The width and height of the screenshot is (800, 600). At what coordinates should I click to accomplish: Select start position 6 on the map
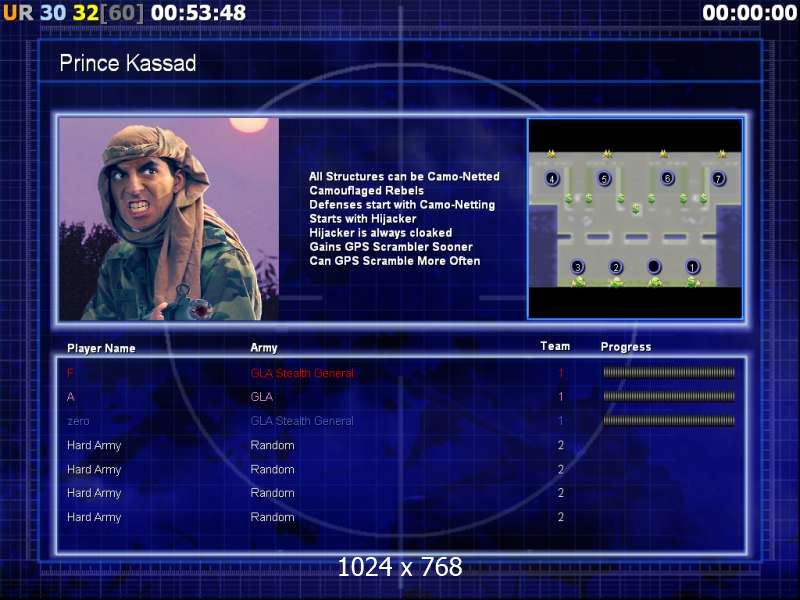tap(667, 178)
